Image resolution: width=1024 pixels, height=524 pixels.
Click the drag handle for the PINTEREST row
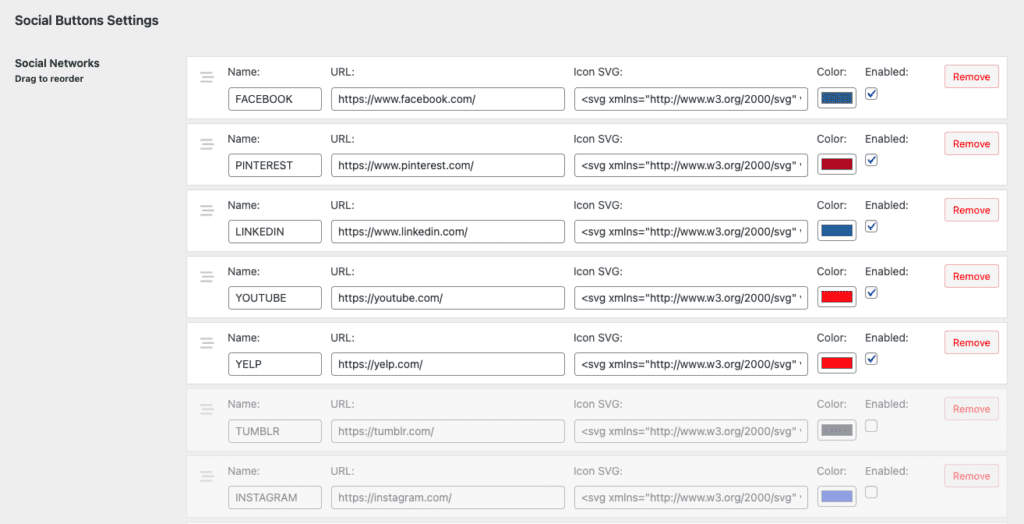click(x=207, y=144)
